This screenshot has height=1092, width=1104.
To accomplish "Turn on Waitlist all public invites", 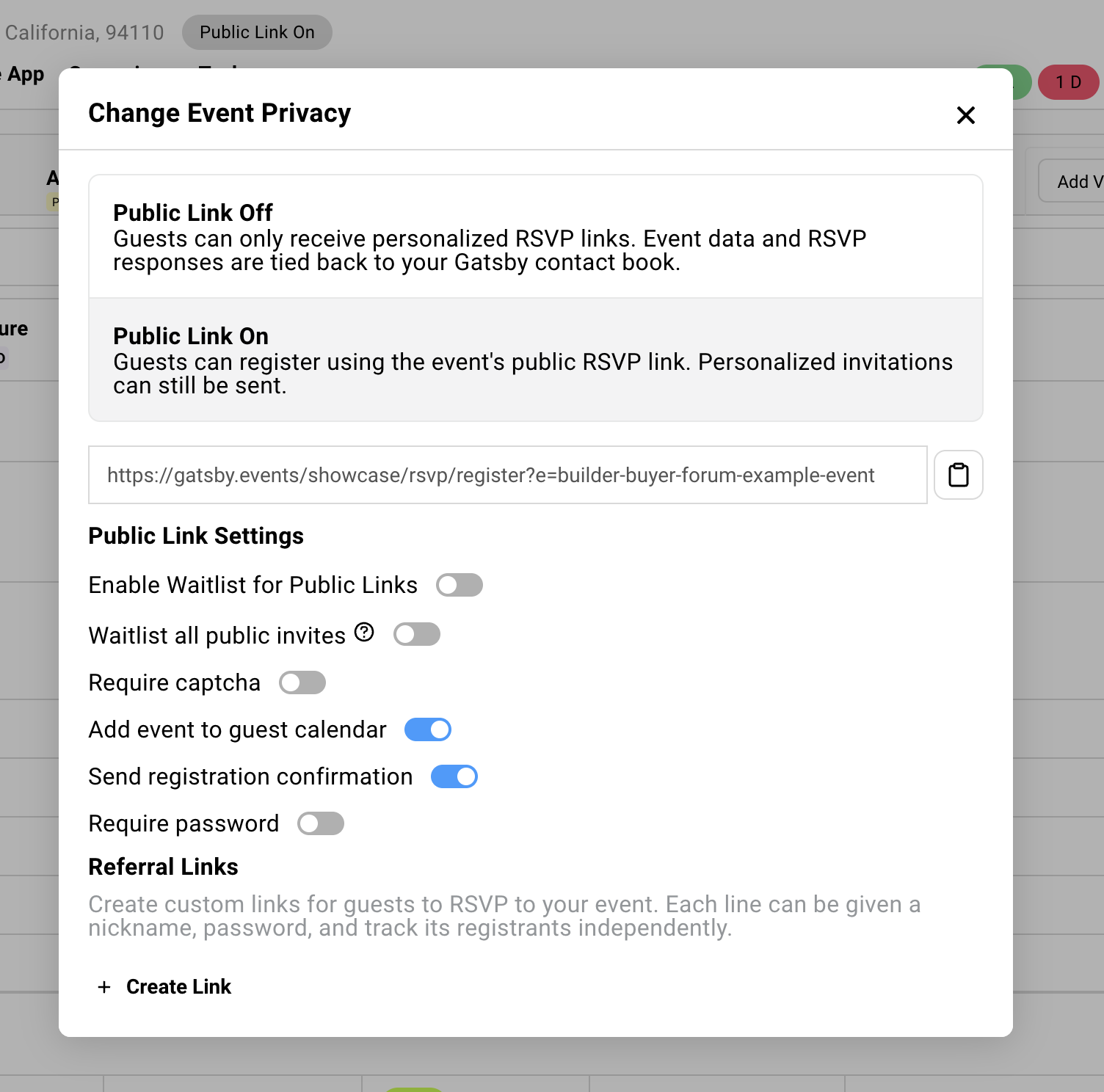I will point(416,633).
